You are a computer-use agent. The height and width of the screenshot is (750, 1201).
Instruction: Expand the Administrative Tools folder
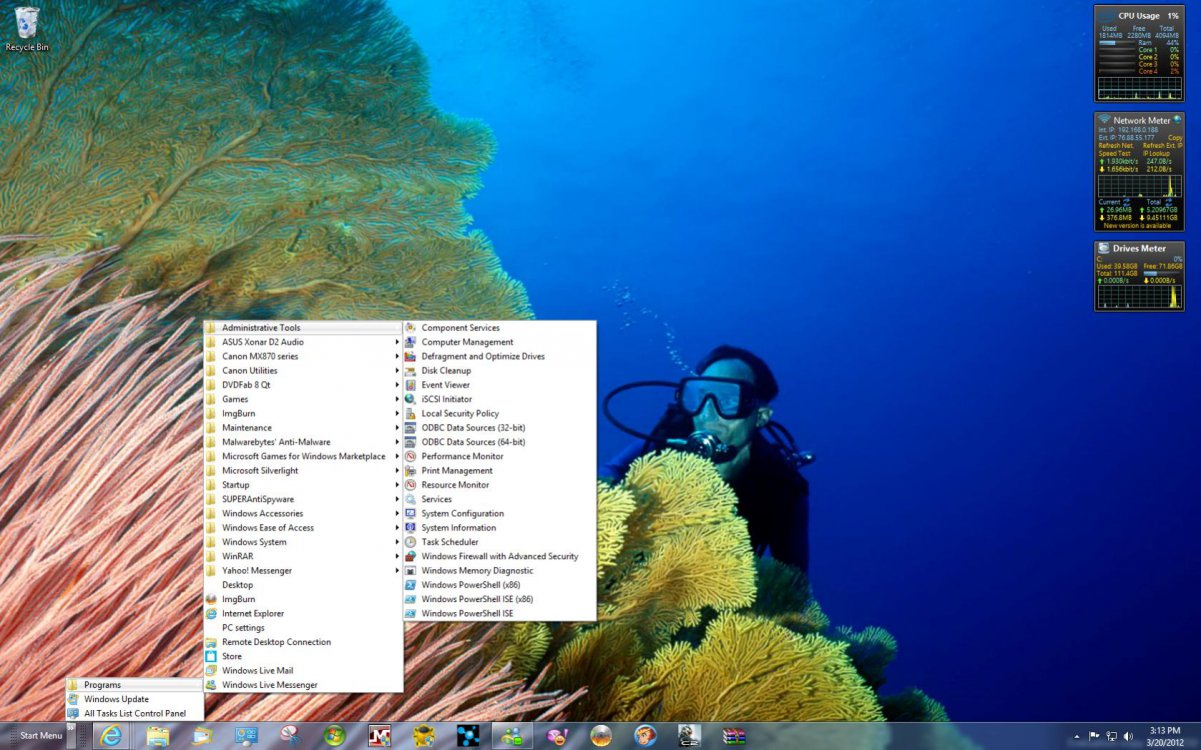point(303,328)
